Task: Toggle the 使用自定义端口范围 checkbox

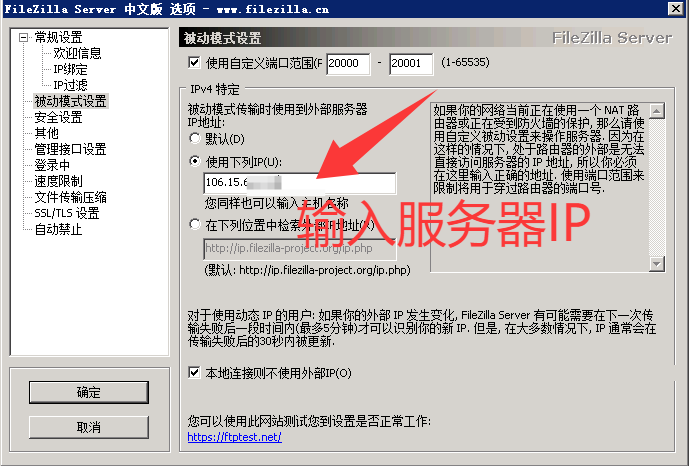Action: [x=194, y=63]
